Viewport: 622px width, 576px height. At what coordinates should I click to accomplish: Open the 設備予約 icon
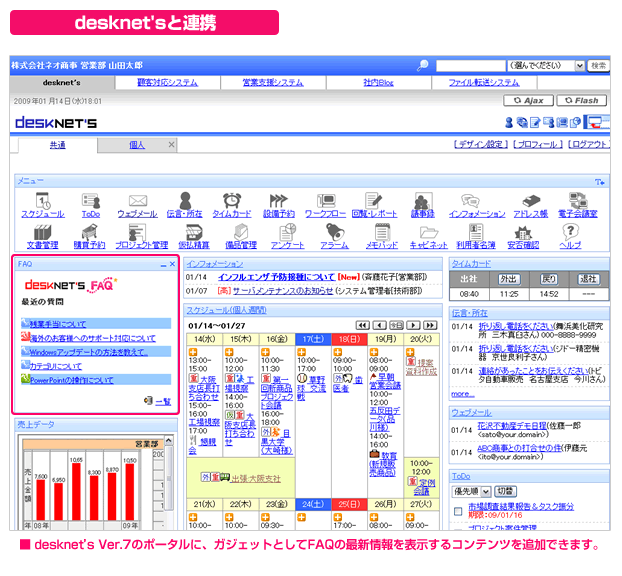click(x=278, y=201)
